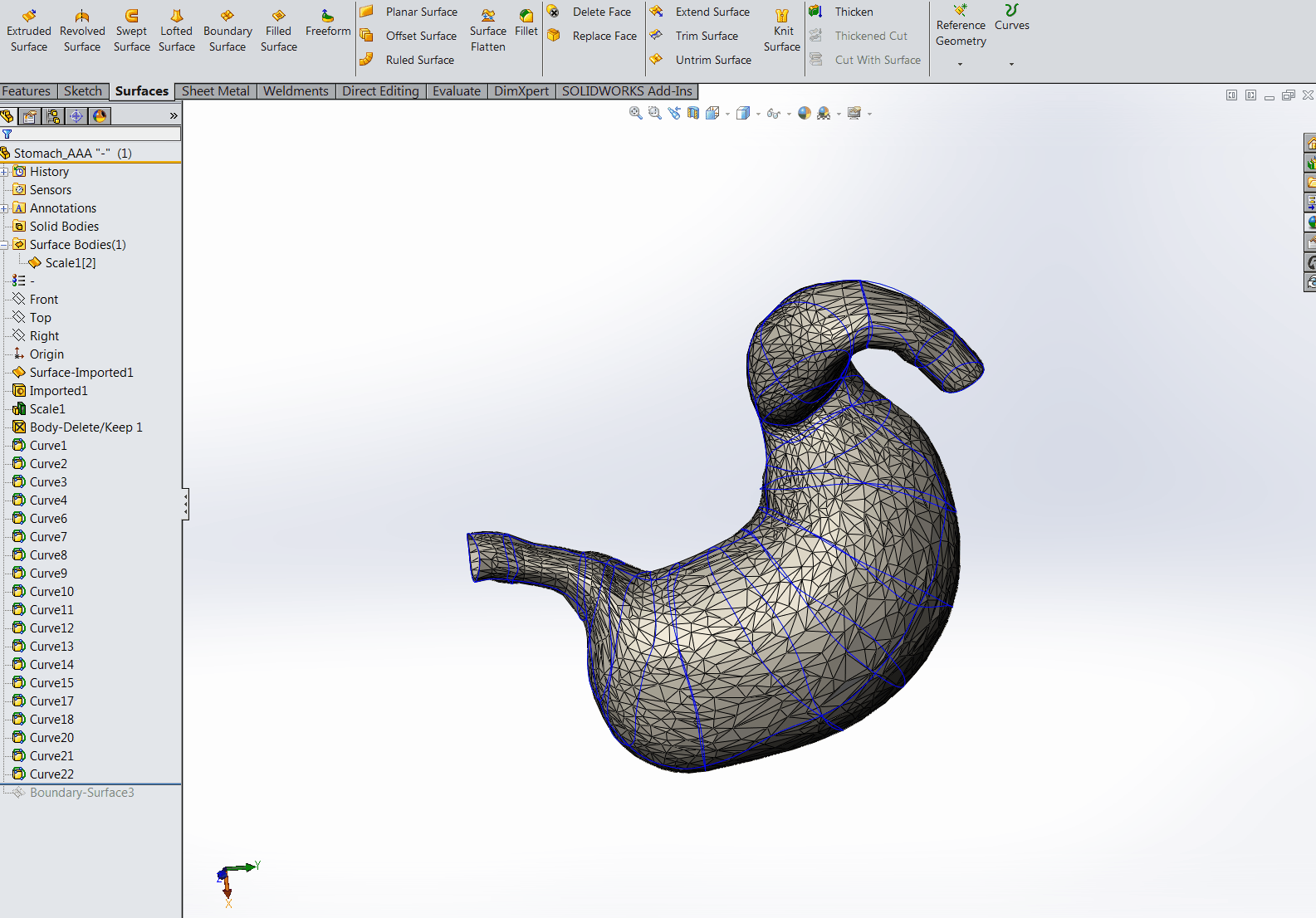1316x918 pixels.
Task: Click the feature panel collapse handle
Action: 186,504
